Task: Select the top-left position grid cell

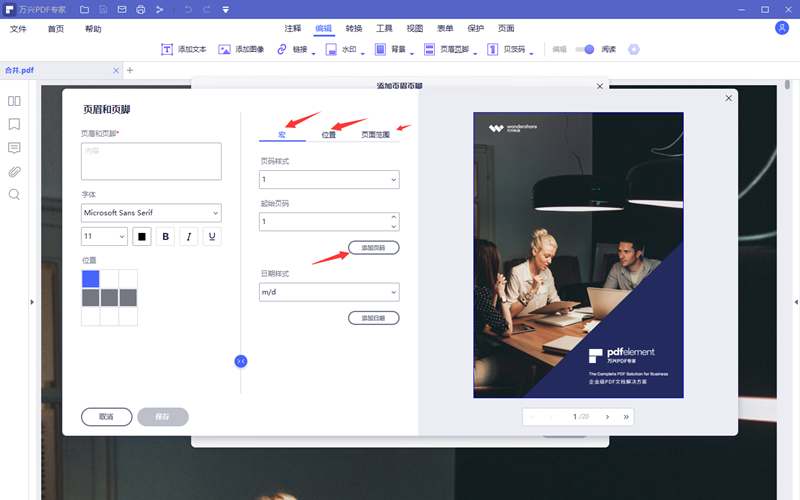Action: (x=90, y=279)
